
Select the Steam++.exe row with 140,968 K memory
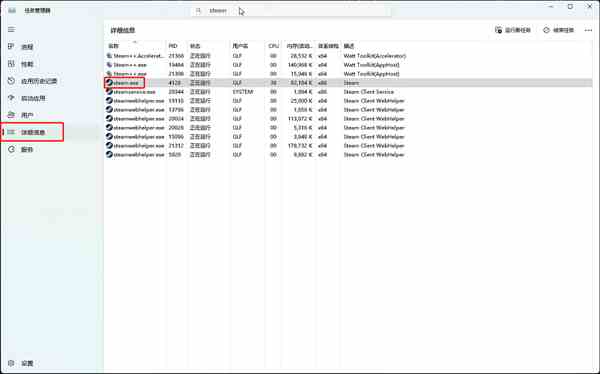(348, 65)
